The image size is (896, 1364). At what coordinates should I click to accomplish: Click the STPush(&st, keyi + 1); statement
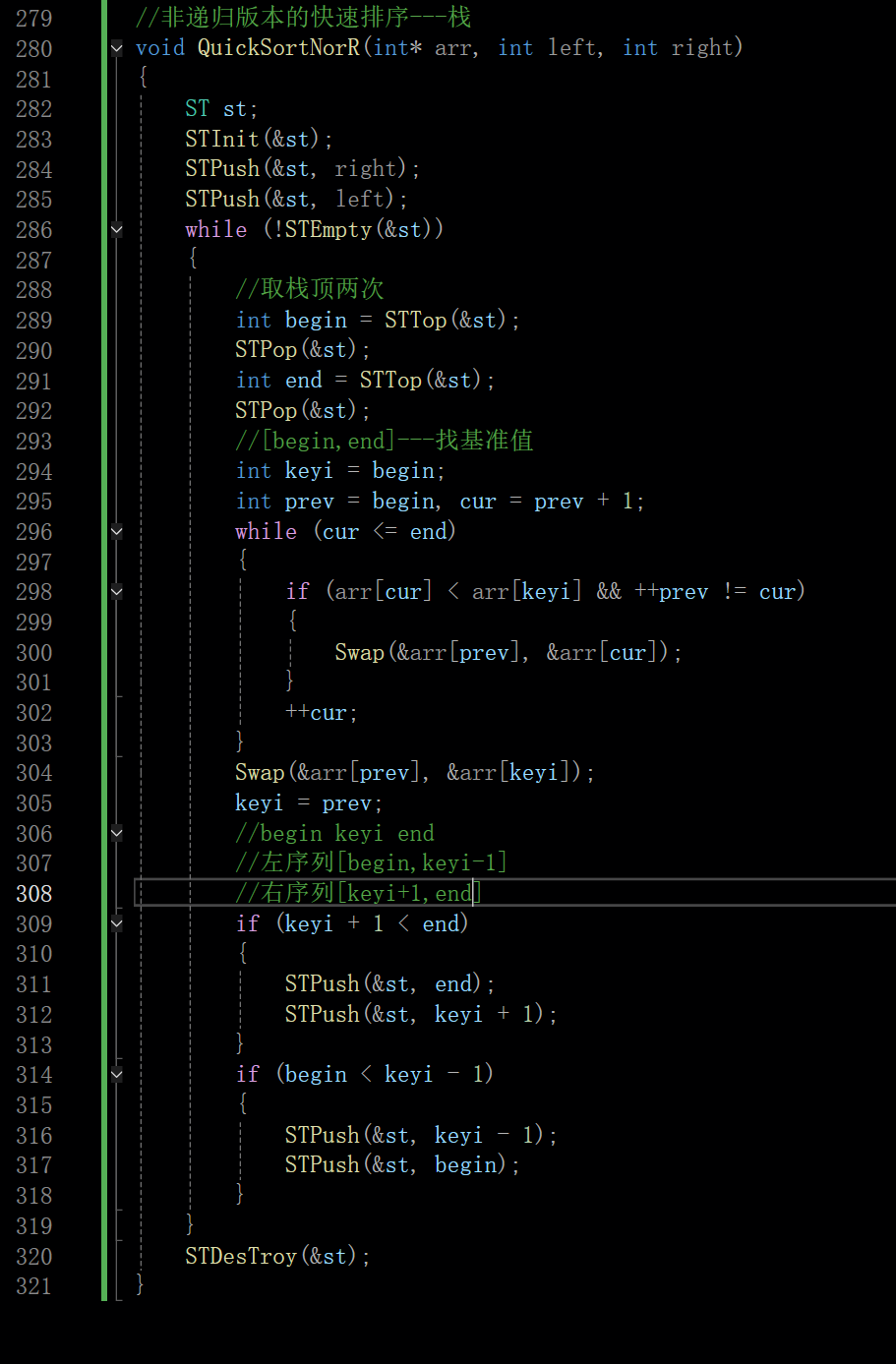tap(422, 1015)
